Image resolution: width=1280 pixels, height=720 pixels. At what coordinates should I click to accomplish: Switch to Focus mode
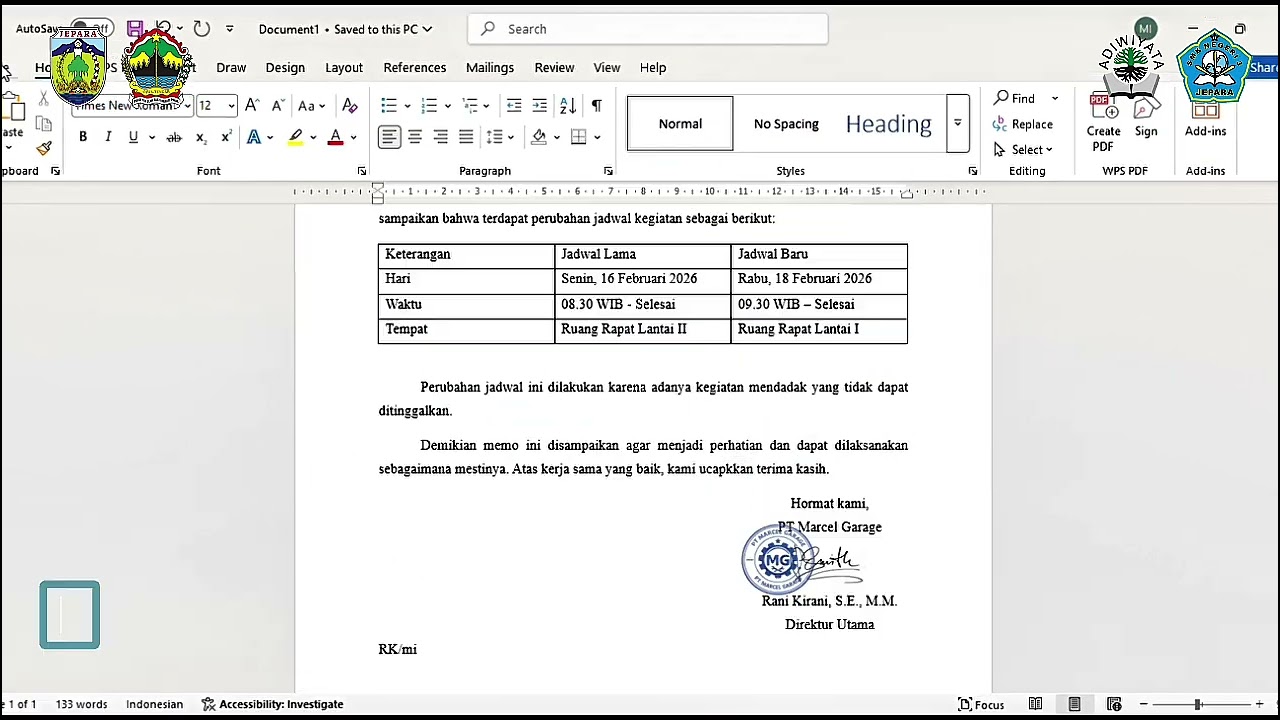point(981,704)
